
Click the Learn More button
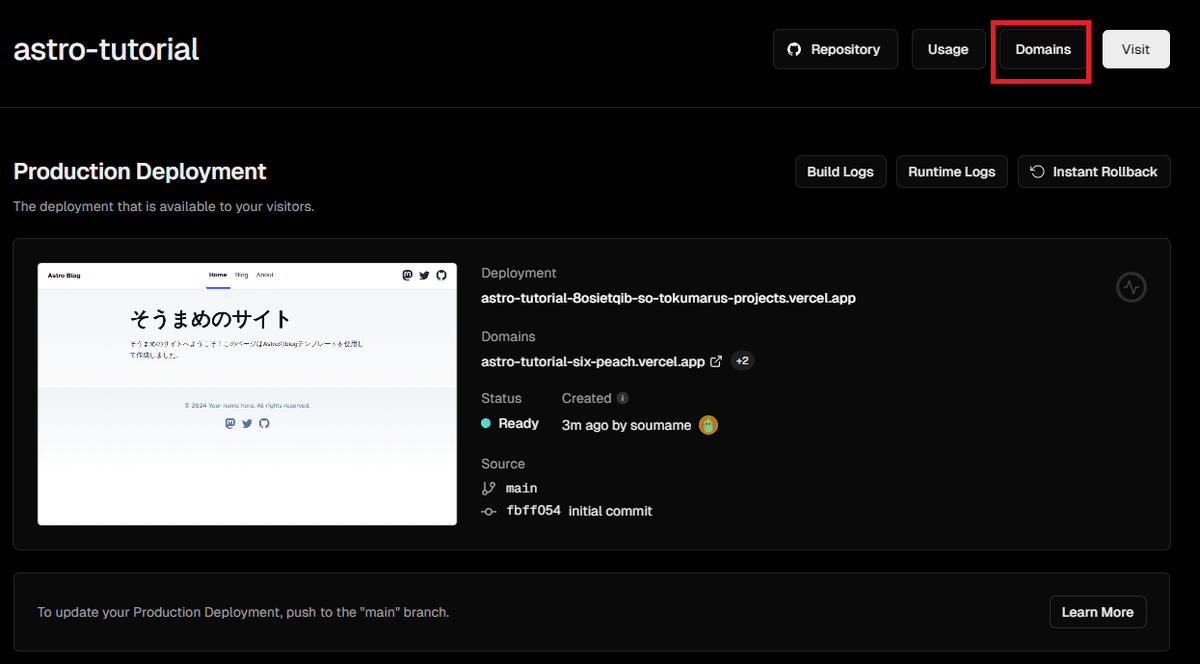pyautogui.click(x=1097, y=612)
